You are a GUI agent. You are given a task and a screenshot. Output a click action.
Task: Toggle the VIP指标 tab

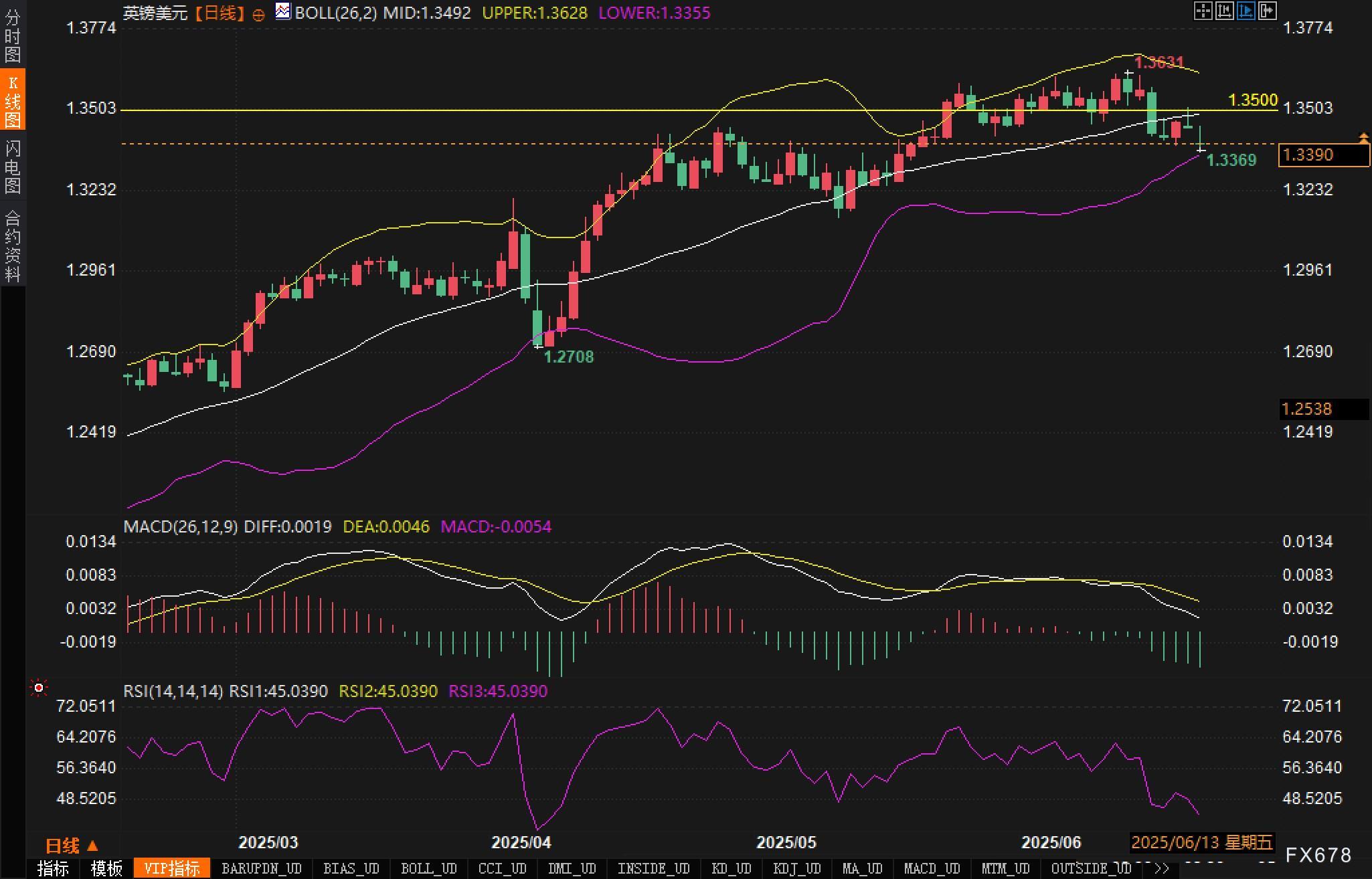[x=171, y=869]
